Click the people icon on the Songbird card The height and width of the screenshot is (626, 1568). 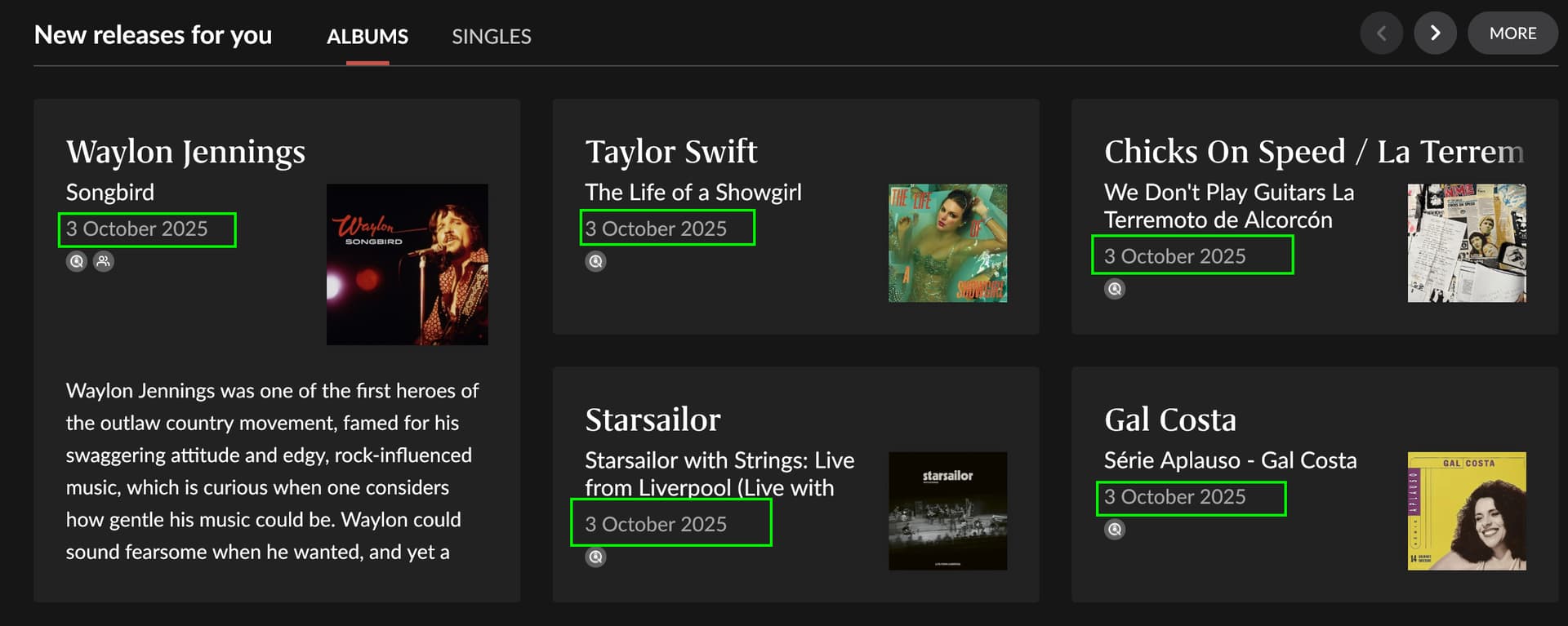click(104, 261)
